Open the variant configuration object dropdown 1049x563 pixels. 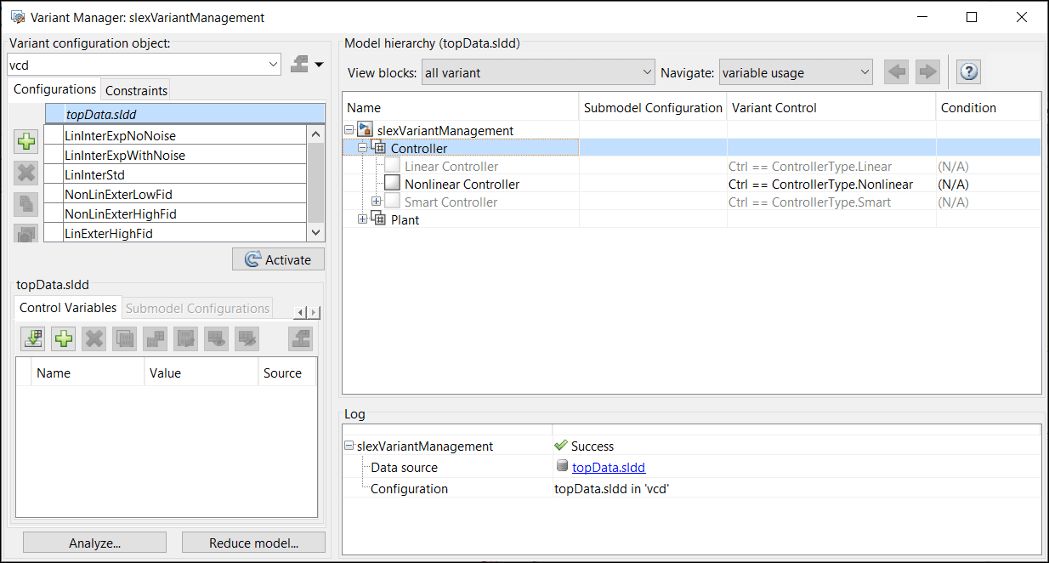click(x=274, y=65)
